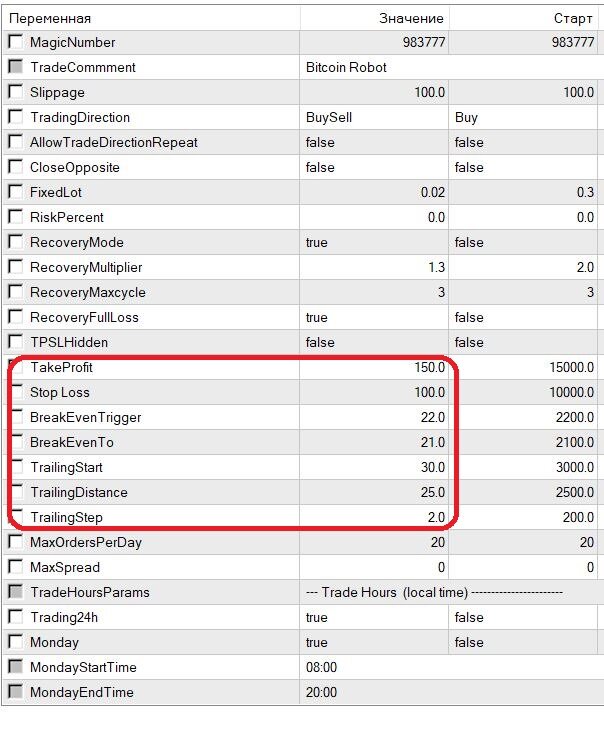Select the Значение column header

[375, 18]
